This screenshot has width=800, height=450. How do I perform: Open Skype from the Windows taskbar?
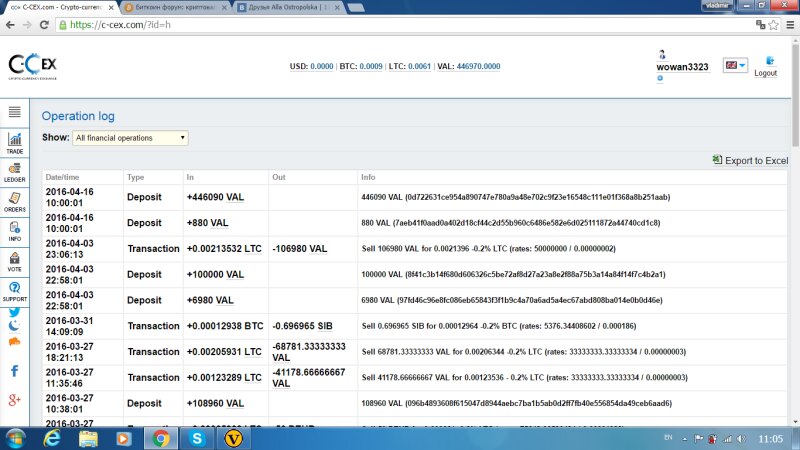[198, 437]
